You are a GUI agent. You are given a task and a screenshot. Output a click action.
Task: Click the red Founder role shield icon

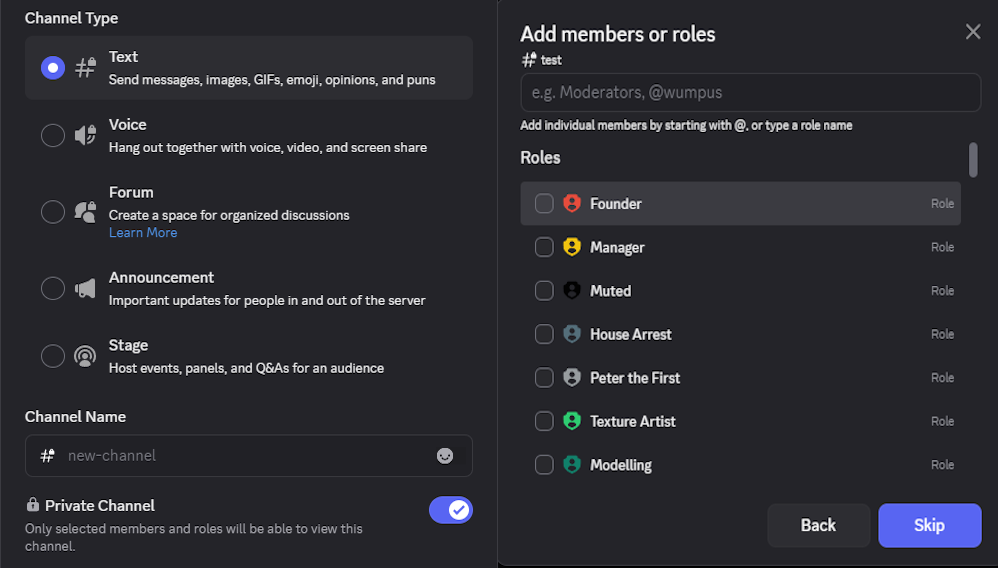pyautogui.click(x=572, y=203)
